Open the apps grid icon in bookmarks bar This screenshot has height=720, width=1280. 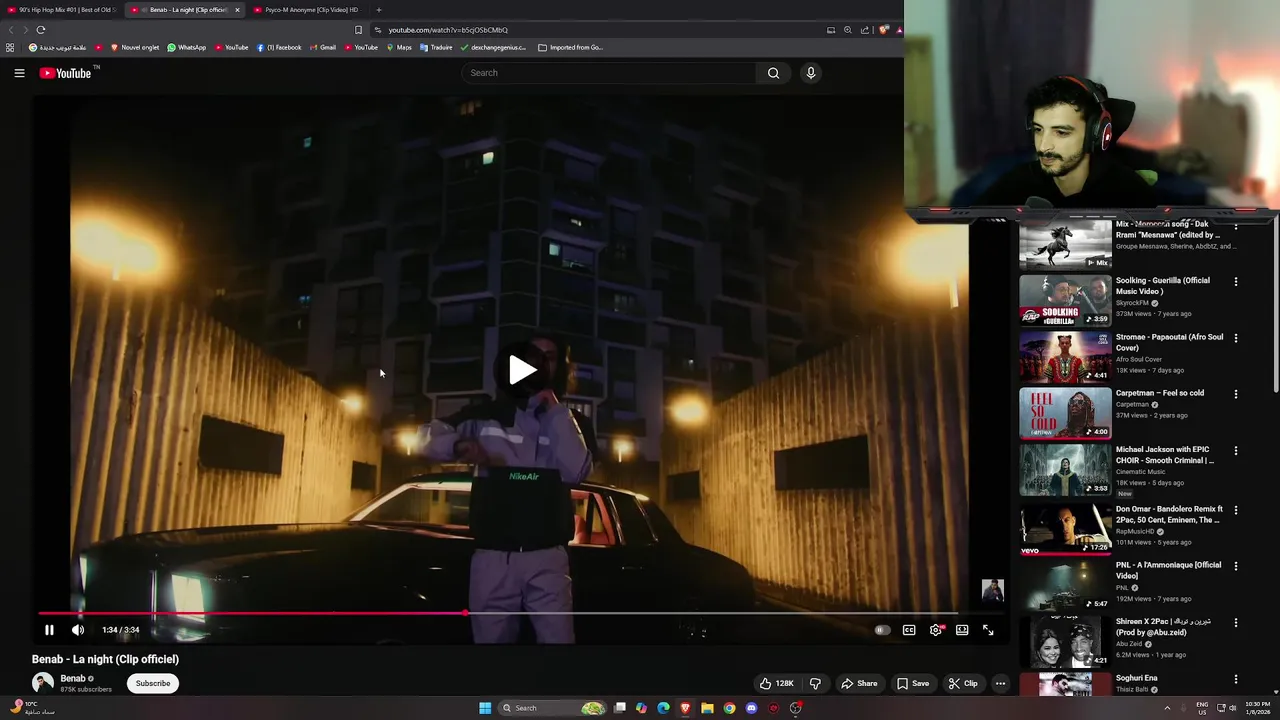10,47
